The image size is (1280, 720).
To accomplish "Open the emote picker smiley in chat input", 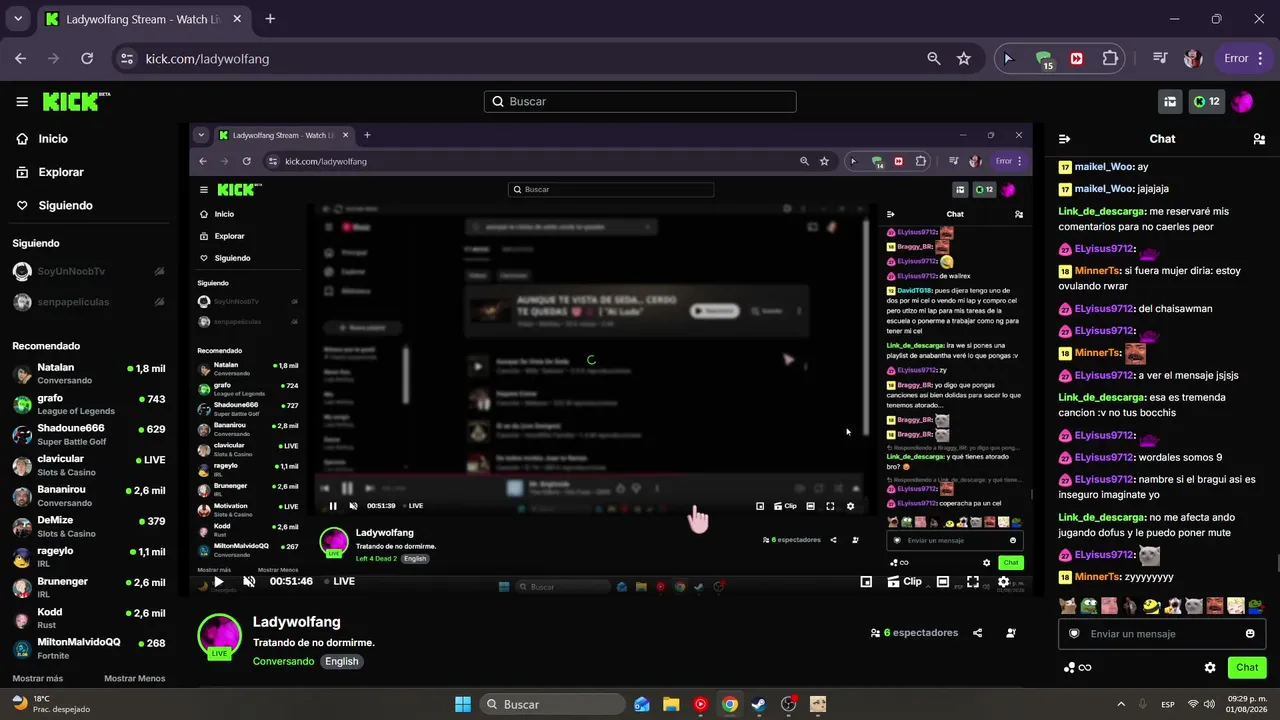I will tap(1250, 633).
